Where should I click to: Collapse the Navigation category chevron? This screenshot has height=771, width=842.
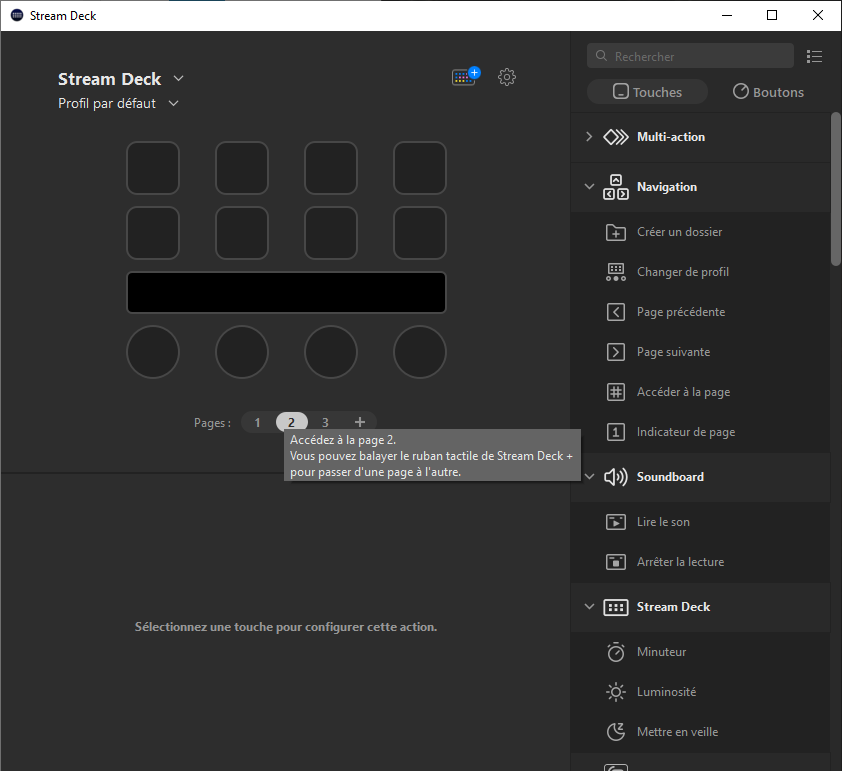(589, 186)
